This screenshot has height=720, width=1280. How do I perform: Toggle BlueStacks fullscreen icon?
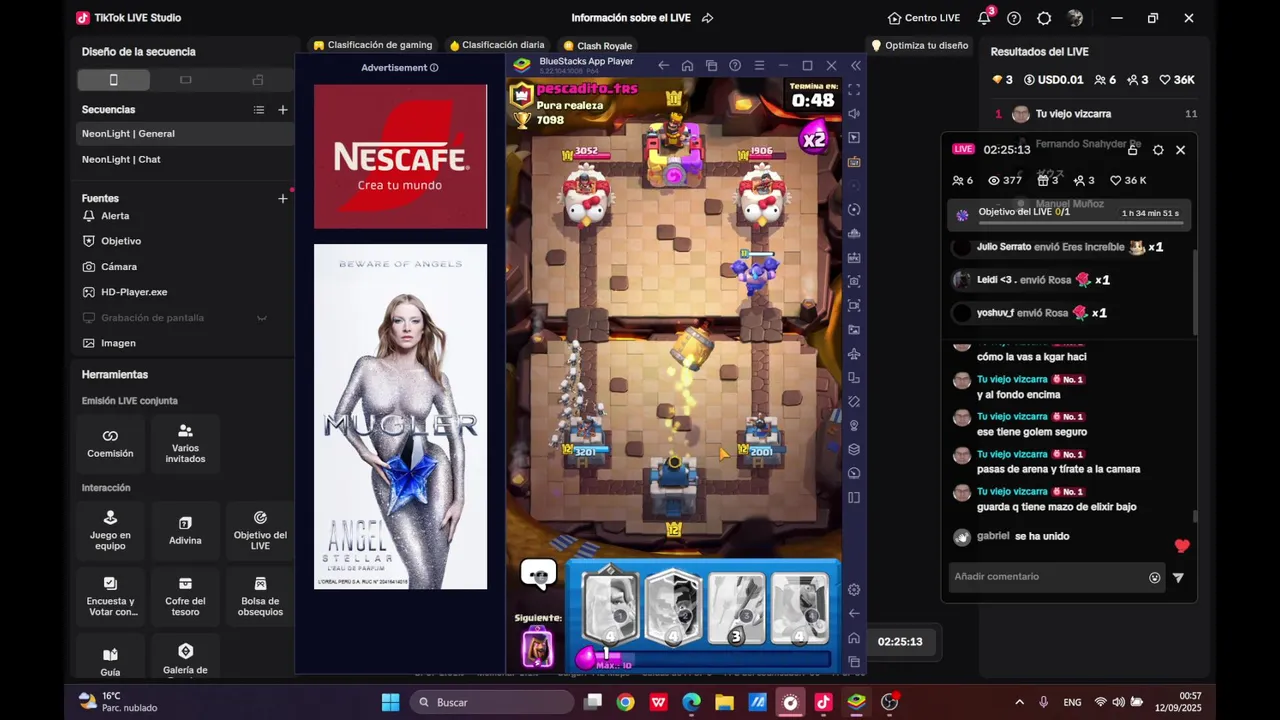pyautogui.click(x=854, y=89)
